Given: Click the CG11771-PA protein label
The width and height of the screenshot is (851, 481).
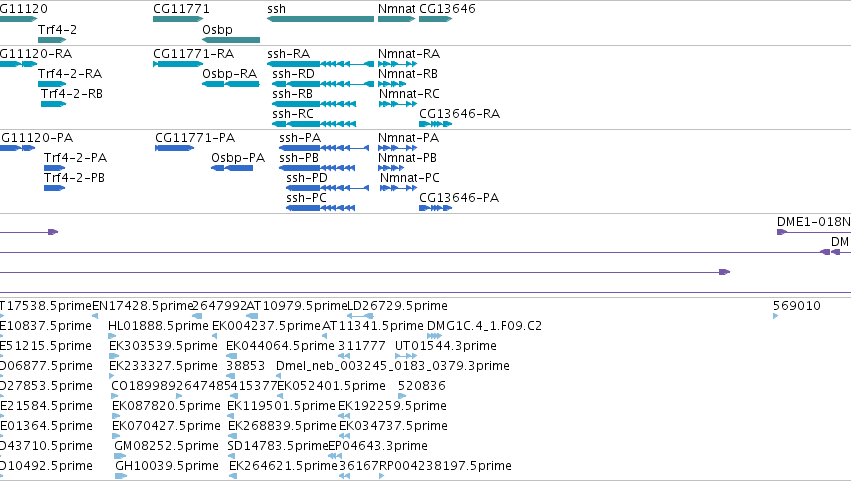Looking at the screenshot, I should pos(195,138).
